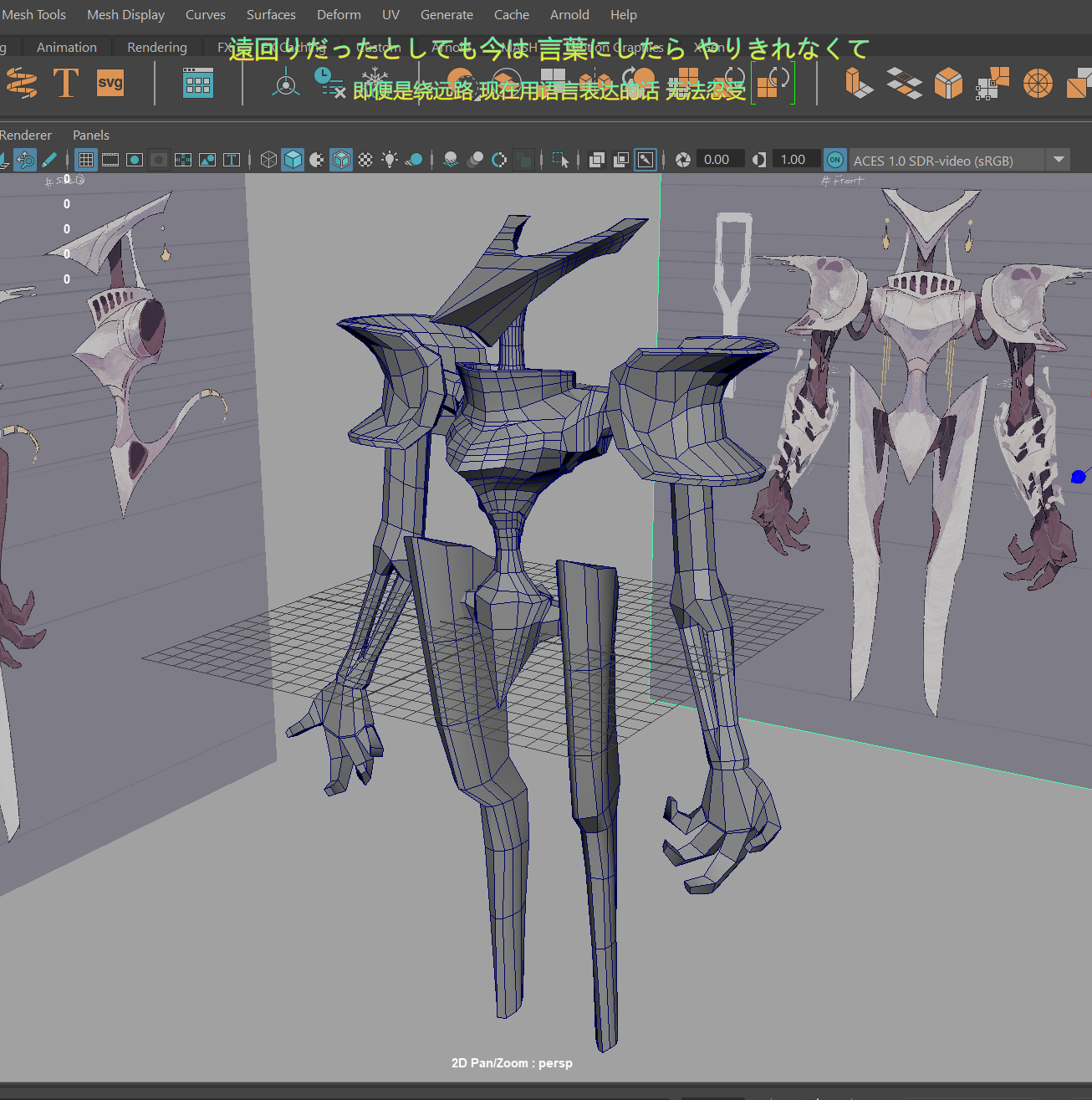Viewport: 1092px width, 1100px height.
Task: Click the isolate select icon
Action: [560, 160]
